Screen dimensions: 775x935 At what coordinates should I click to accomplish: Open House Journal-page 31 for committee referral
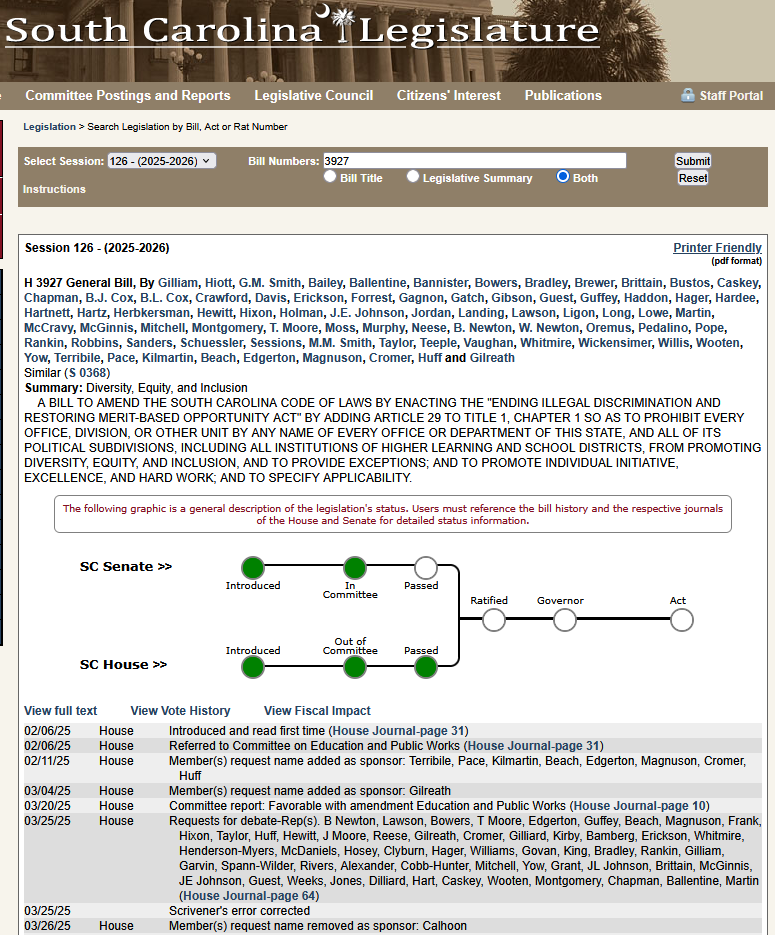(x=534, y=745)
